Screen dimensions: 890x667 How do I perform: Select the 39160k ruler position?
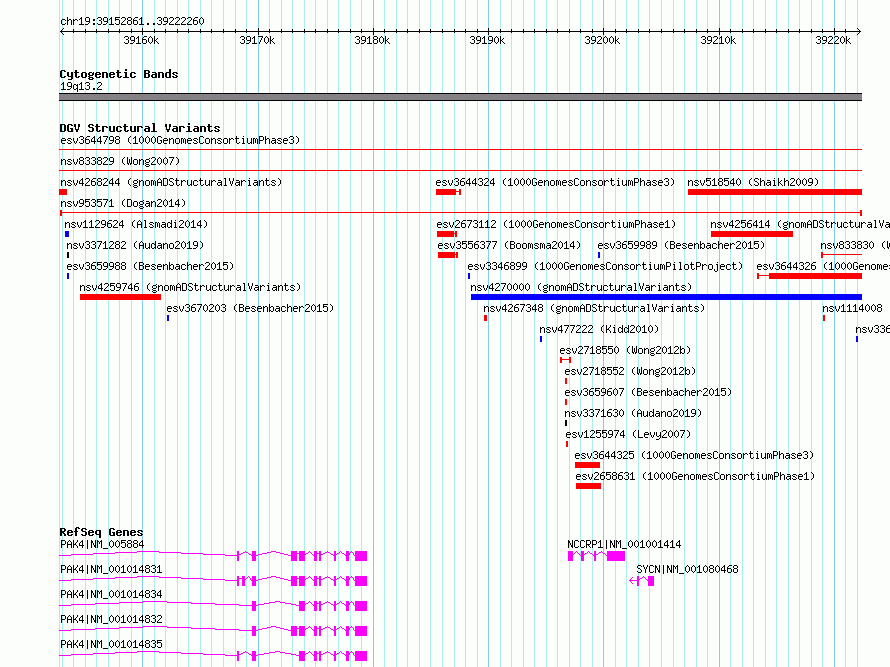(141, 40)
